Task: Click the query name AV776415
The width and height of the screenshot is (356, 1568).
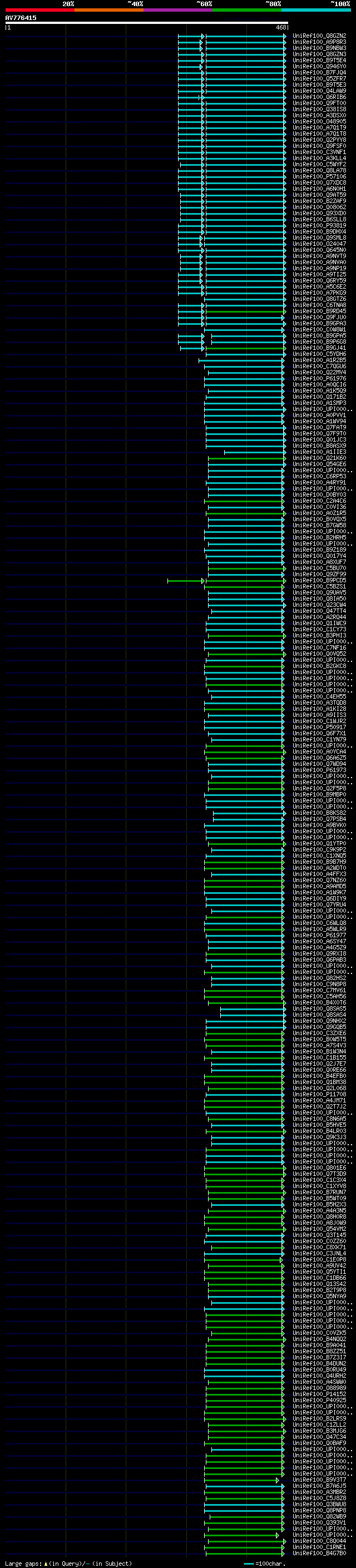Action: pos(21,18)
